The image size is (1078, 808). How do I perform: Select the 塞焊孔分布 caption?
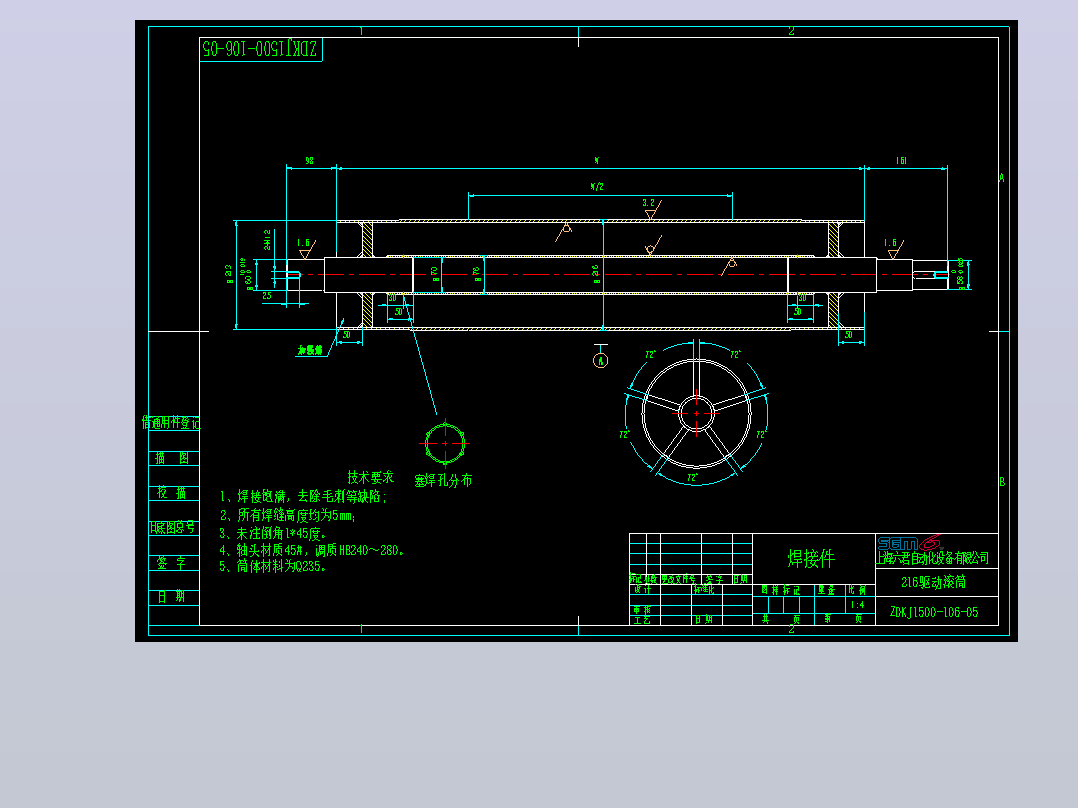pyautogui.click(x=443, y=481)
